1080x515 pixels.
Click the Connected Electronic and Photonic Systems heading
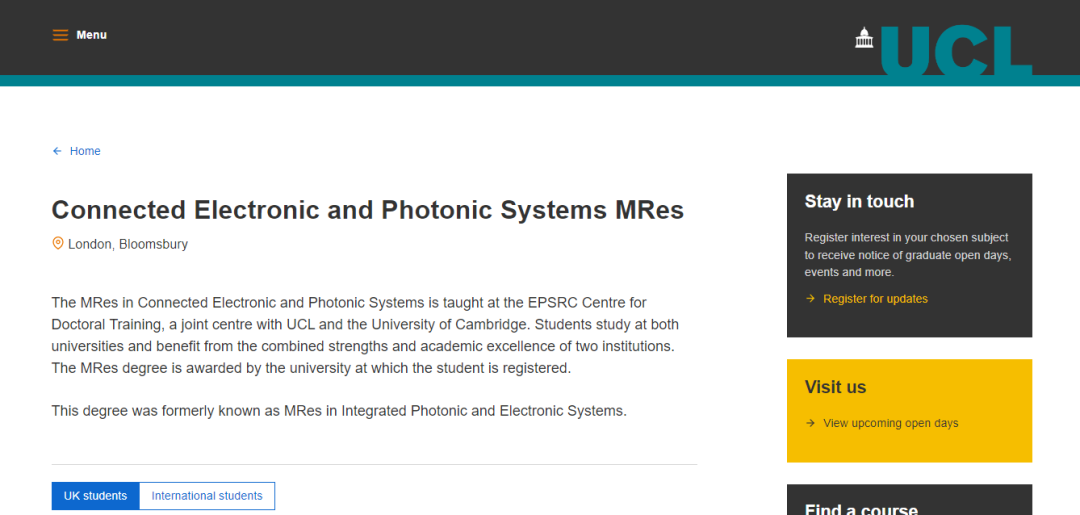tap(367, 210)
